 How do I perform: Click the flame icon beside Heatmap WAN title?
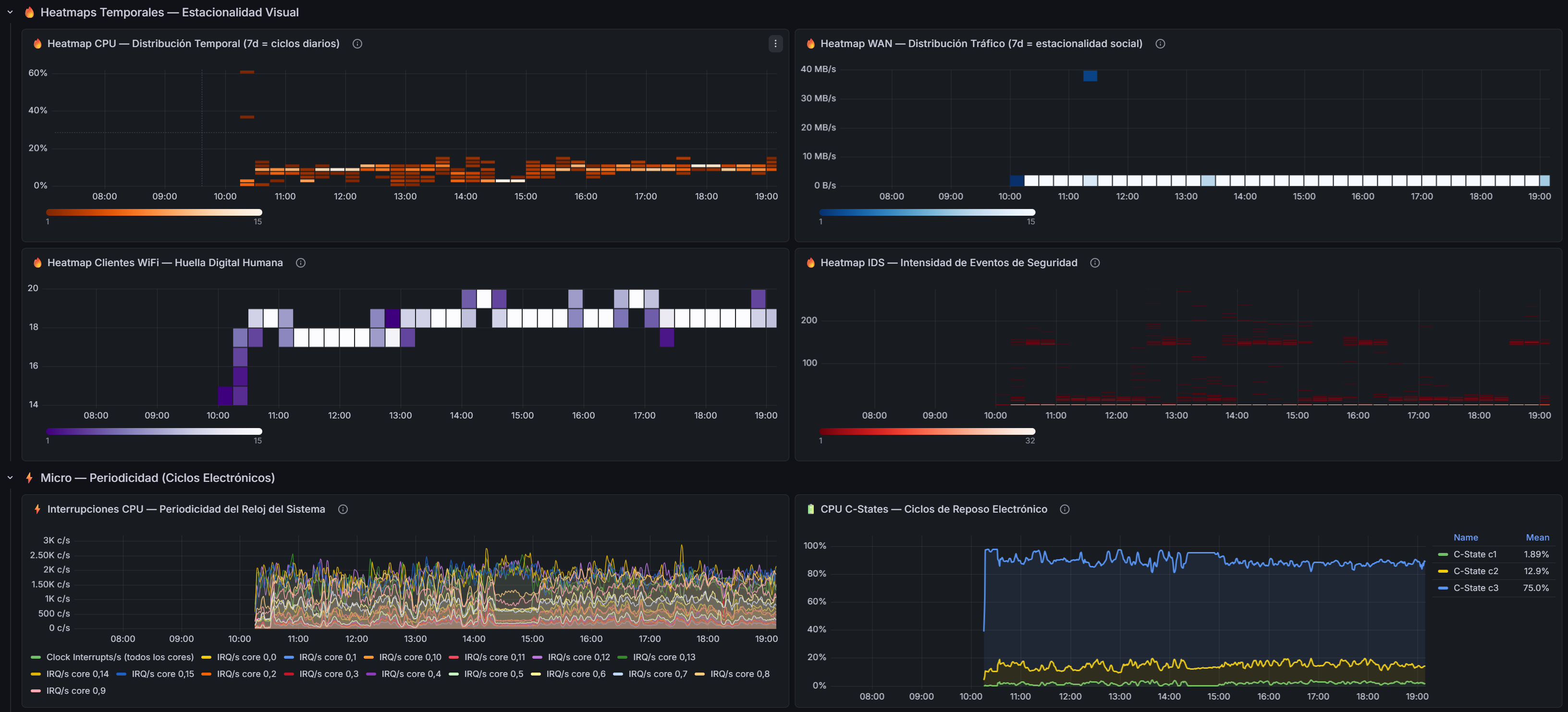pyautogui.click(x=811, y=44)
